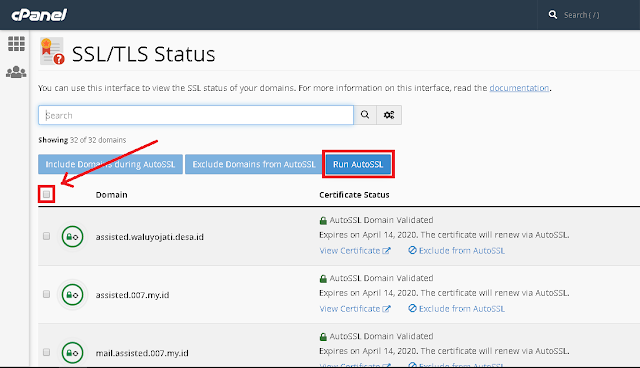Open the documentation link
640x368 pixels.
point(519,88)
